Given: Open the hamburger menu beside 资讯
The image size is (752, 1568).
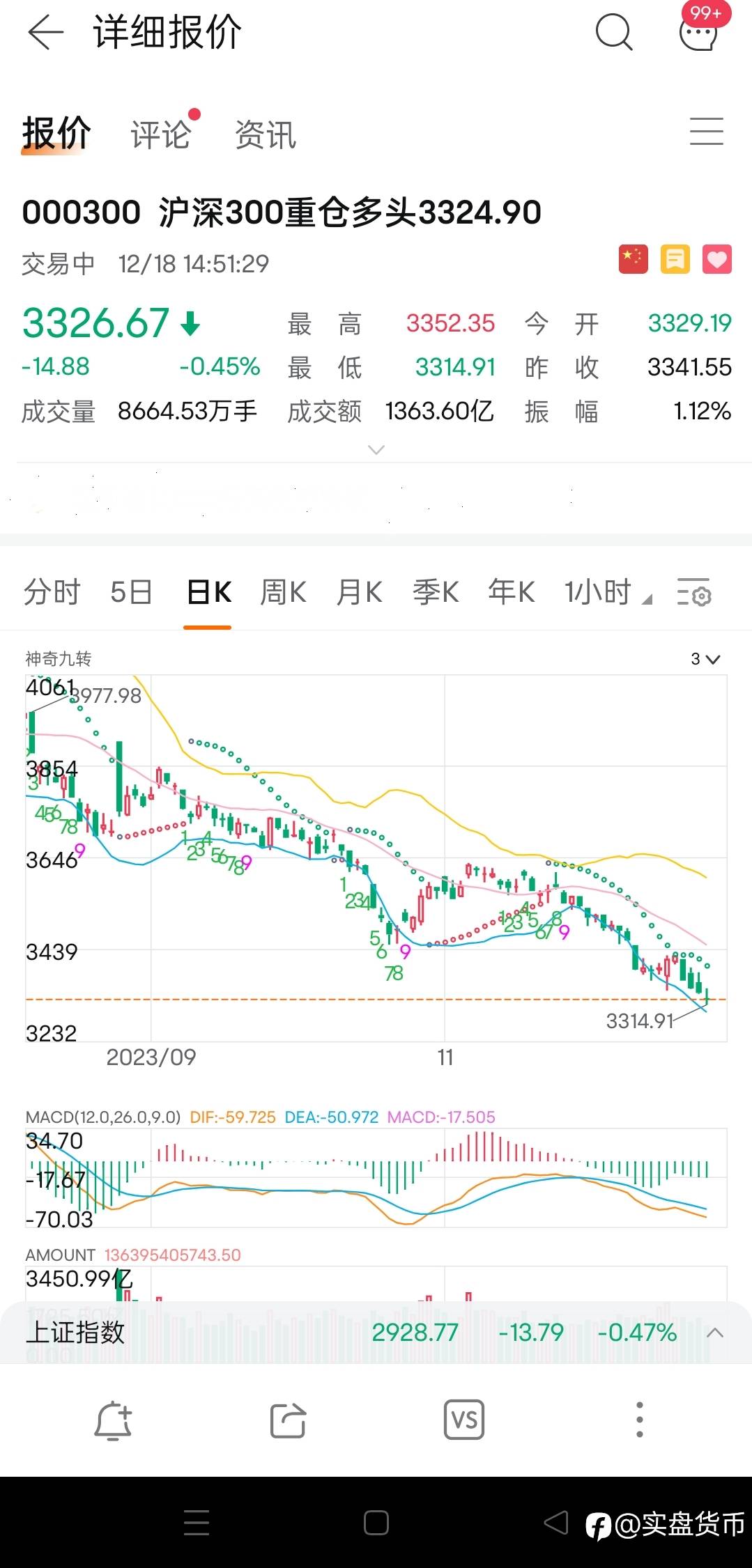Looking at the screenshot, I should tap(707, 132).
